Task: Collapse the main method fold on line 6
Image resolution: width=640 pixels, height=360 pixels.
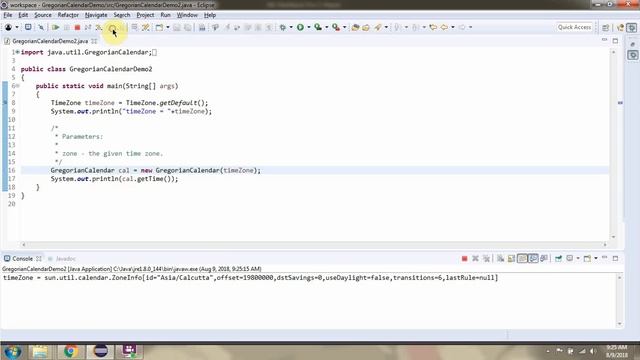Action: [18, 86]
